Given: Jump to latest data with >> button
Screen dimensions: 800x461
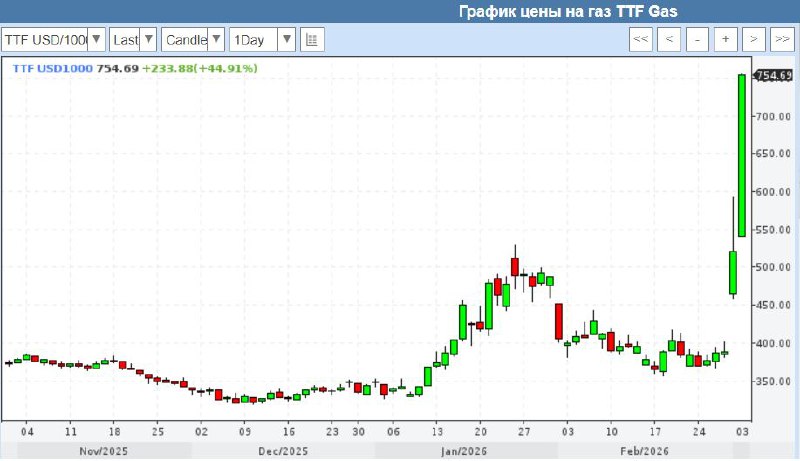Looking at the screenshot, I should click(781, 40).
